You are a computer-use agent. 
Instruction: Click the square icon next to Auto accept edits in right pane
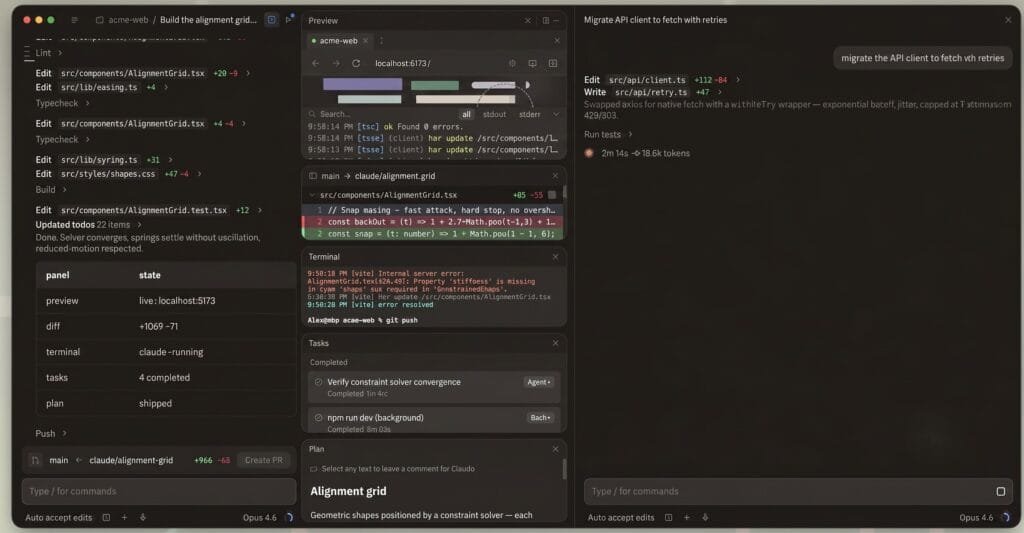669,517
